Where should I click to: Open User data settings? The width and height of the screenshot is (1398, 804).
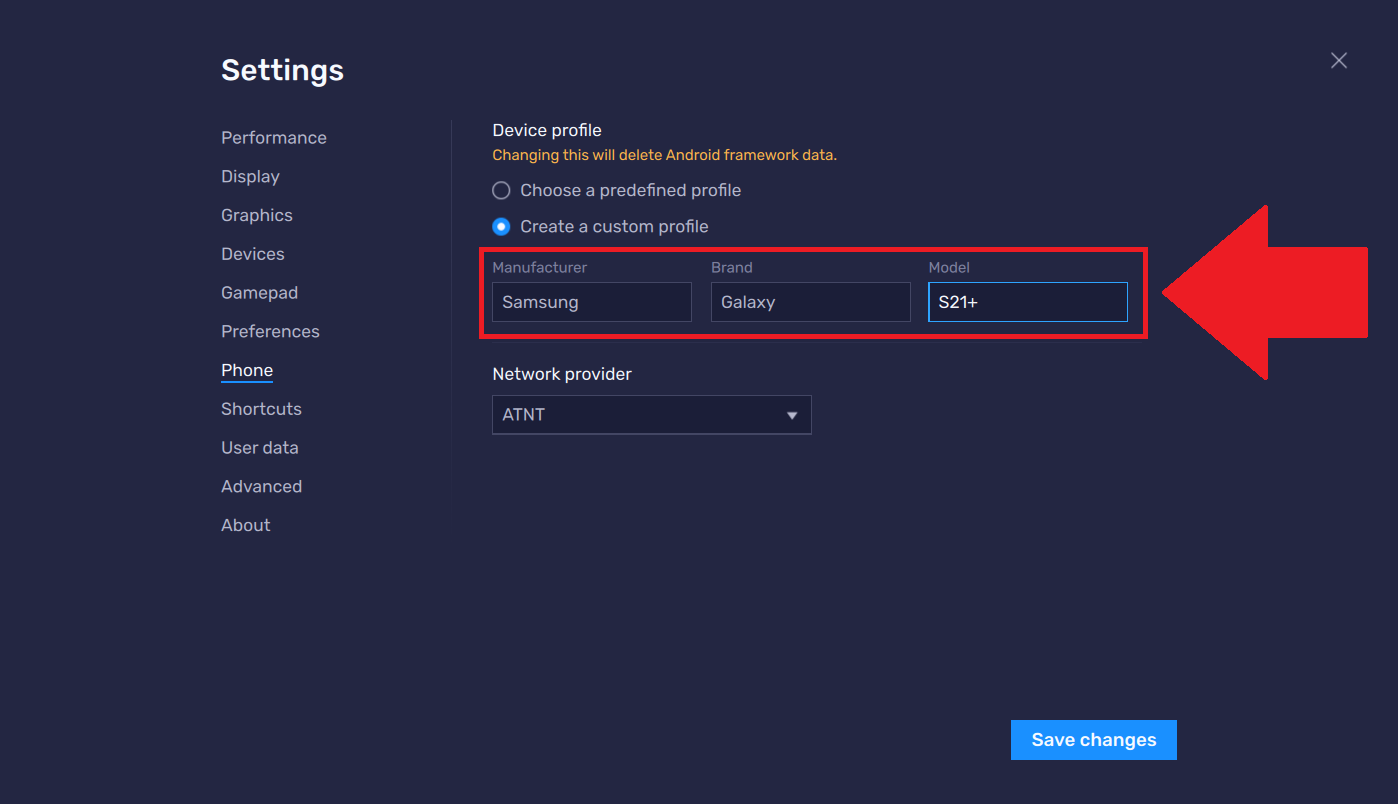click(260, 447)
